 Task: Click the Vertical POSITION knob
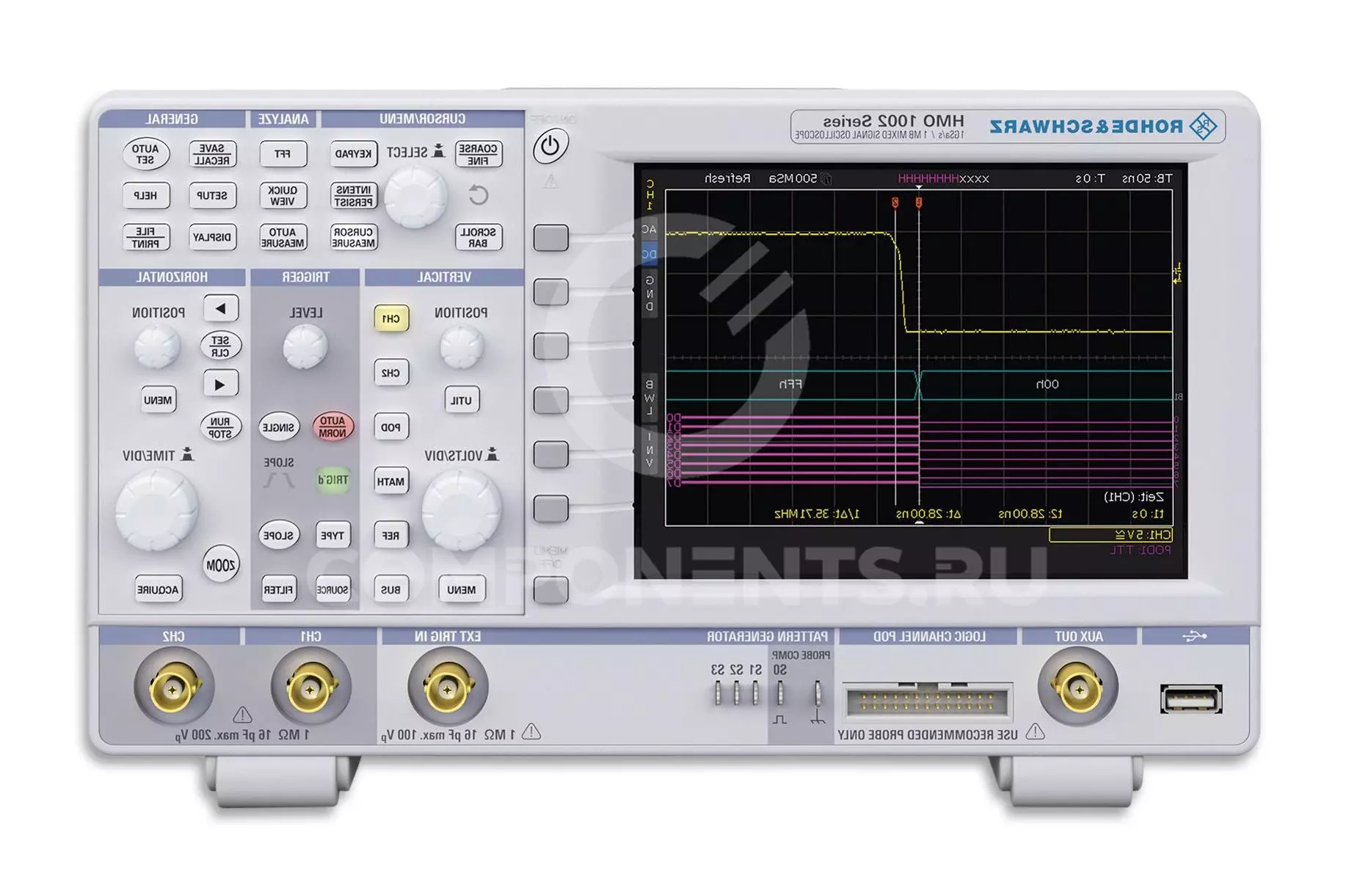click(x=462, y=346)
